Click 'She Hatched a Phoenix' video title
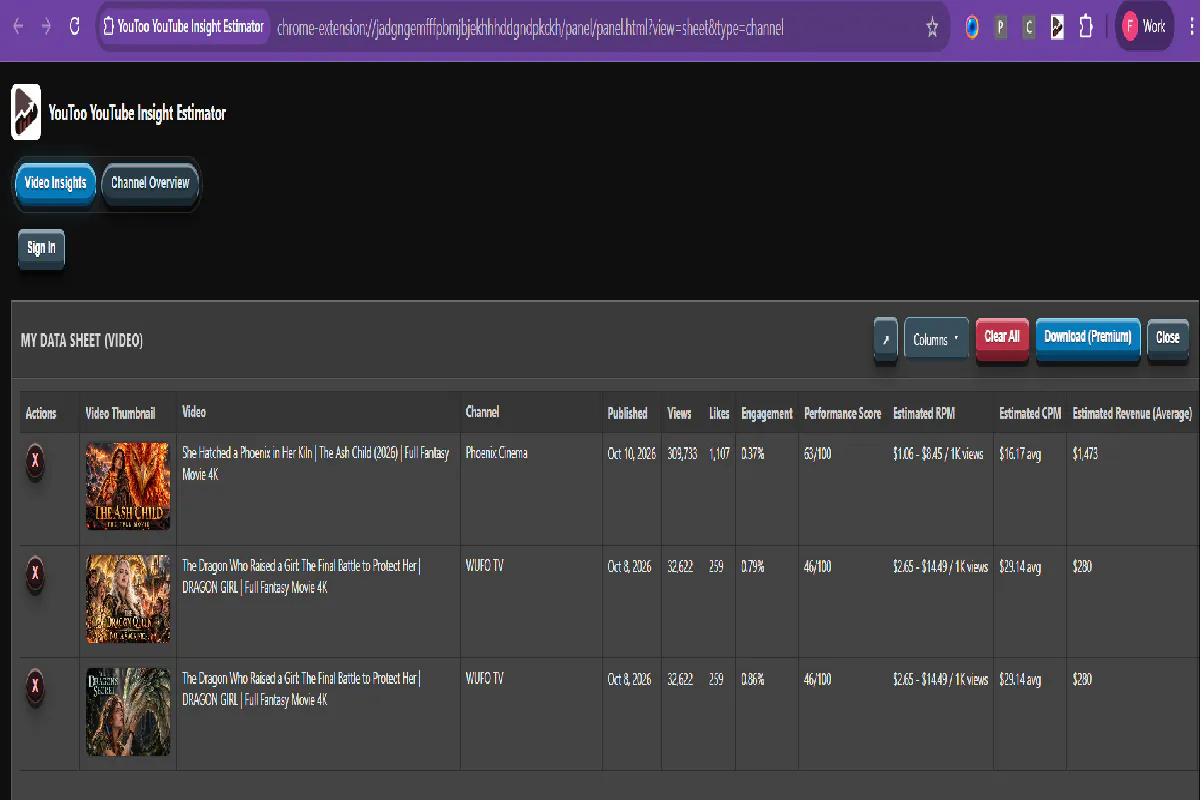 pyautogui.click(x=316, y=463)
